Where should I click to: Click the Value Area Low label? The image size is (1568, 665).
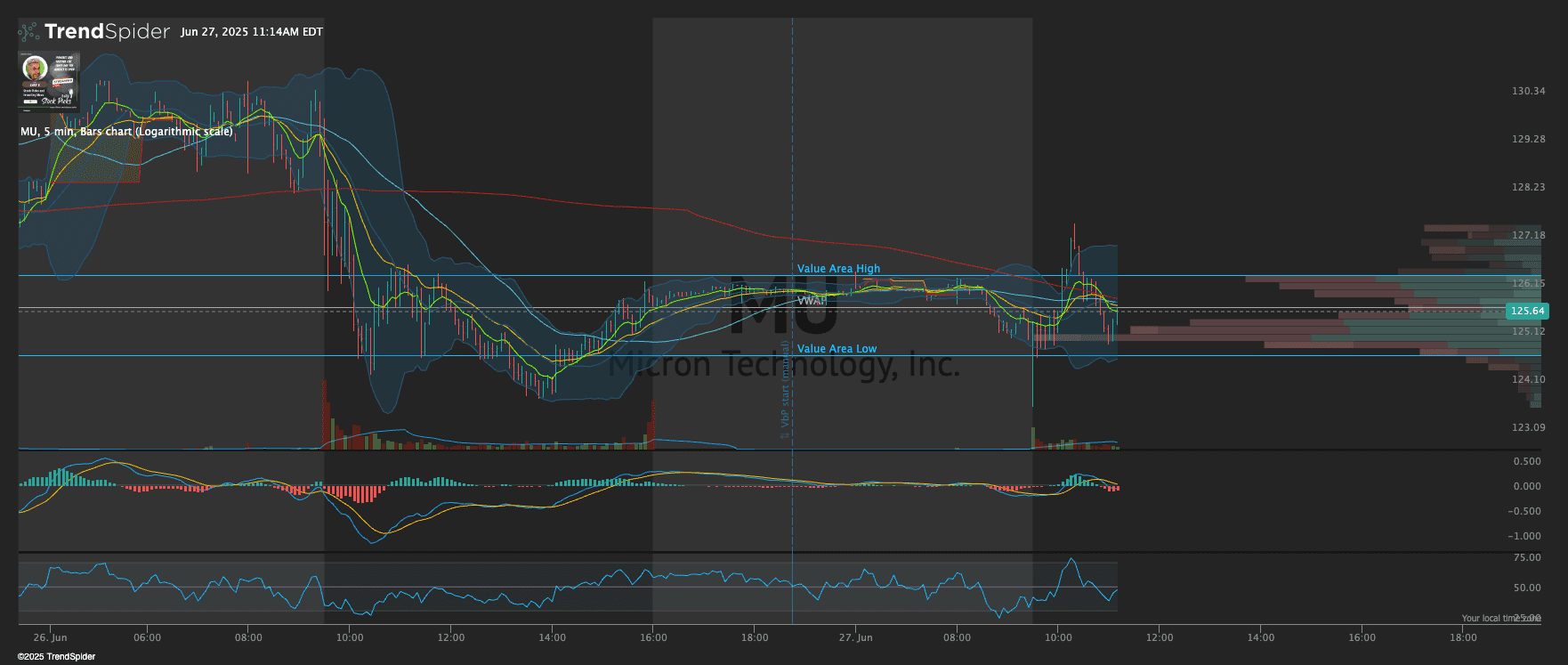(x=837, y=349)
